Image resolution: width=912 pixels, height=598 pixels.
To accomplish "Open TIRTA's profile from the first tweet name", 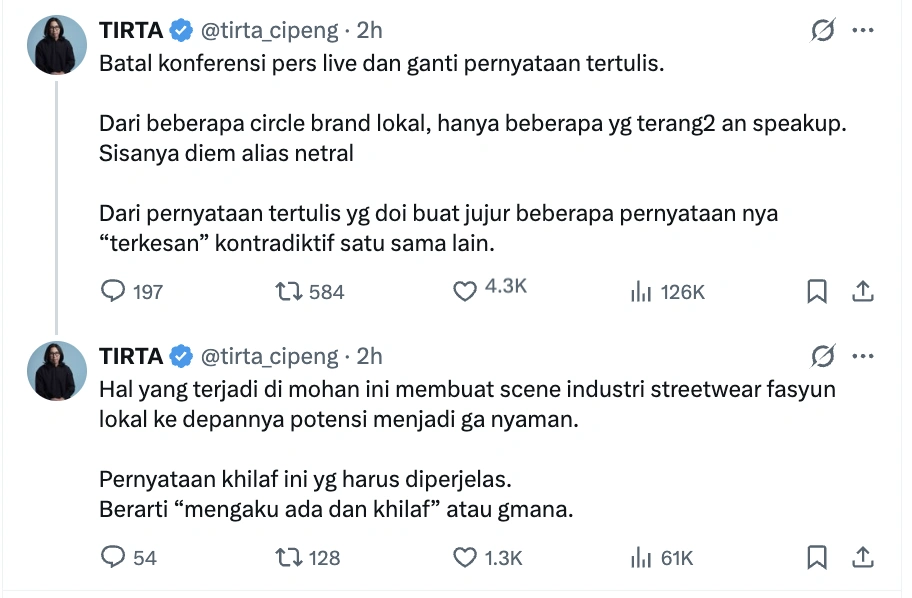I will point(130,30).
